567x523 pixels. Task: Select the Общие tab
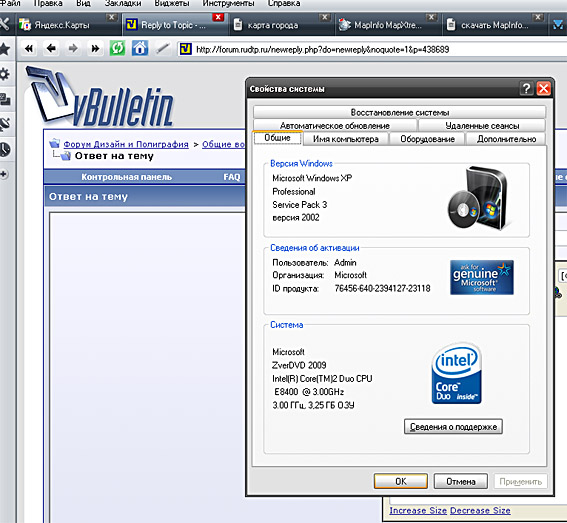(x=277, y=138)
